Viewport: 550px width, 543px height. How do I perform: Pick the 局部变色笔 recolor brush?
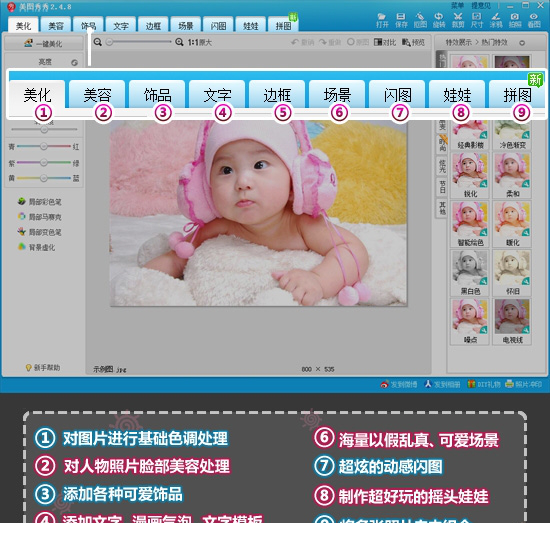tap(40, 232)
